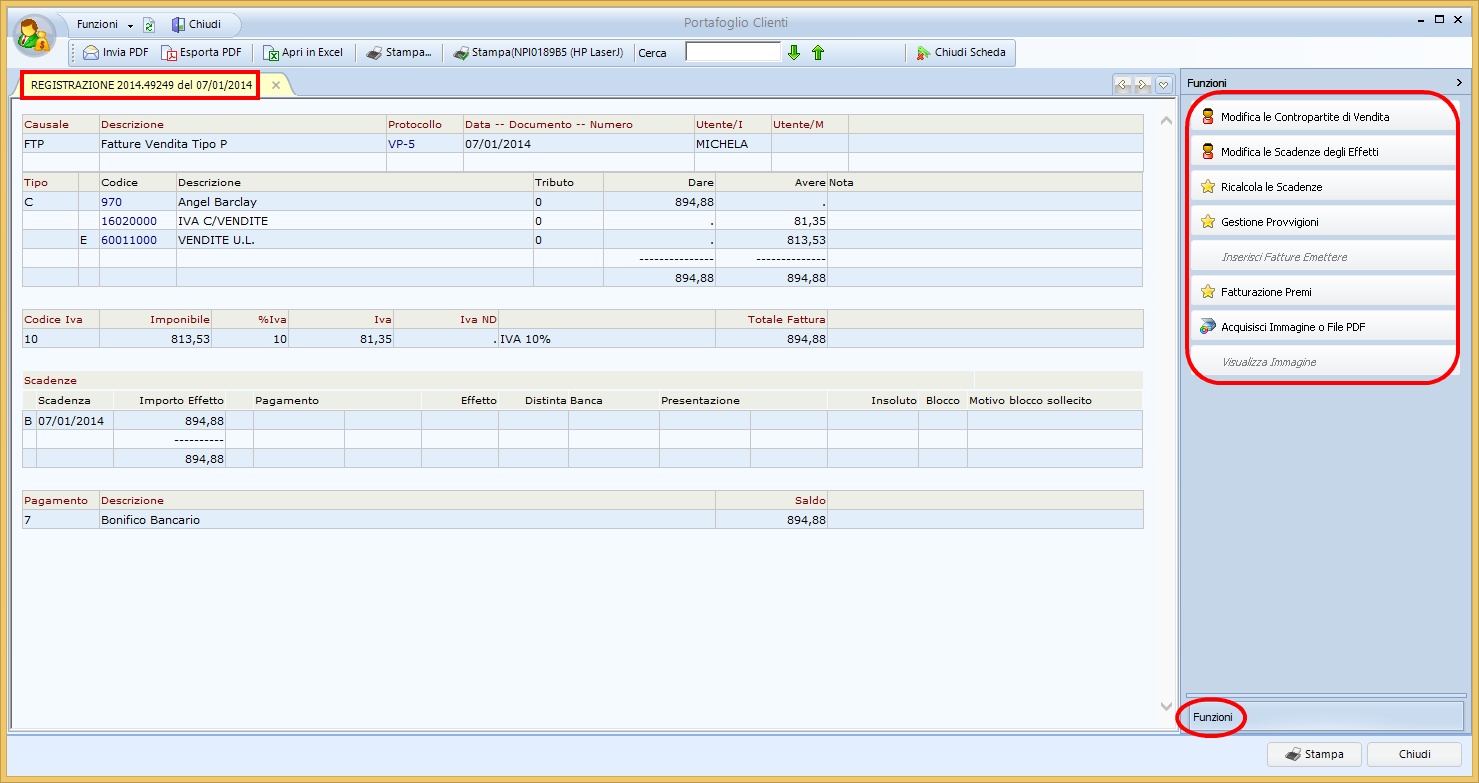The height and width of the screenshot is (783, 1479).
Task: Open the Funzioni dropdown menu in title bar
Action: tap(104, 24)
